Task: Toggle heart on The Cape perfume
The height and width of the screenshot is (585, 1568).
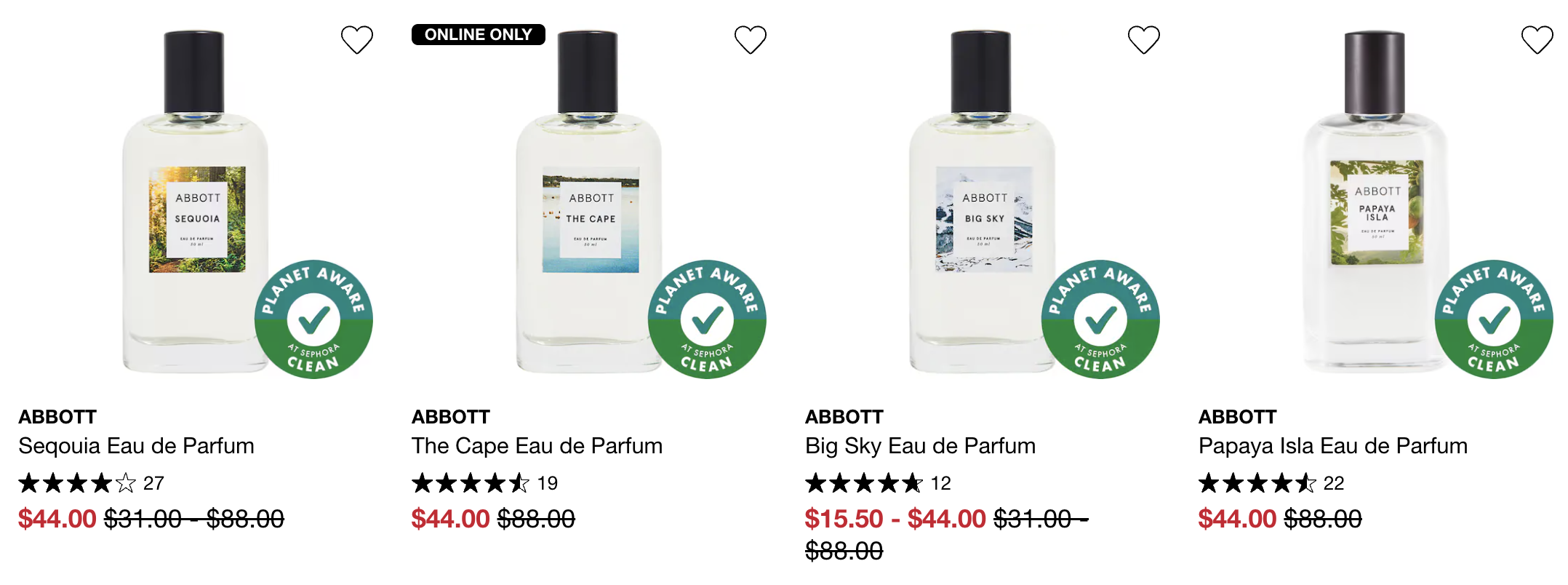Action: pyautogui.click(x=751, y=40)
